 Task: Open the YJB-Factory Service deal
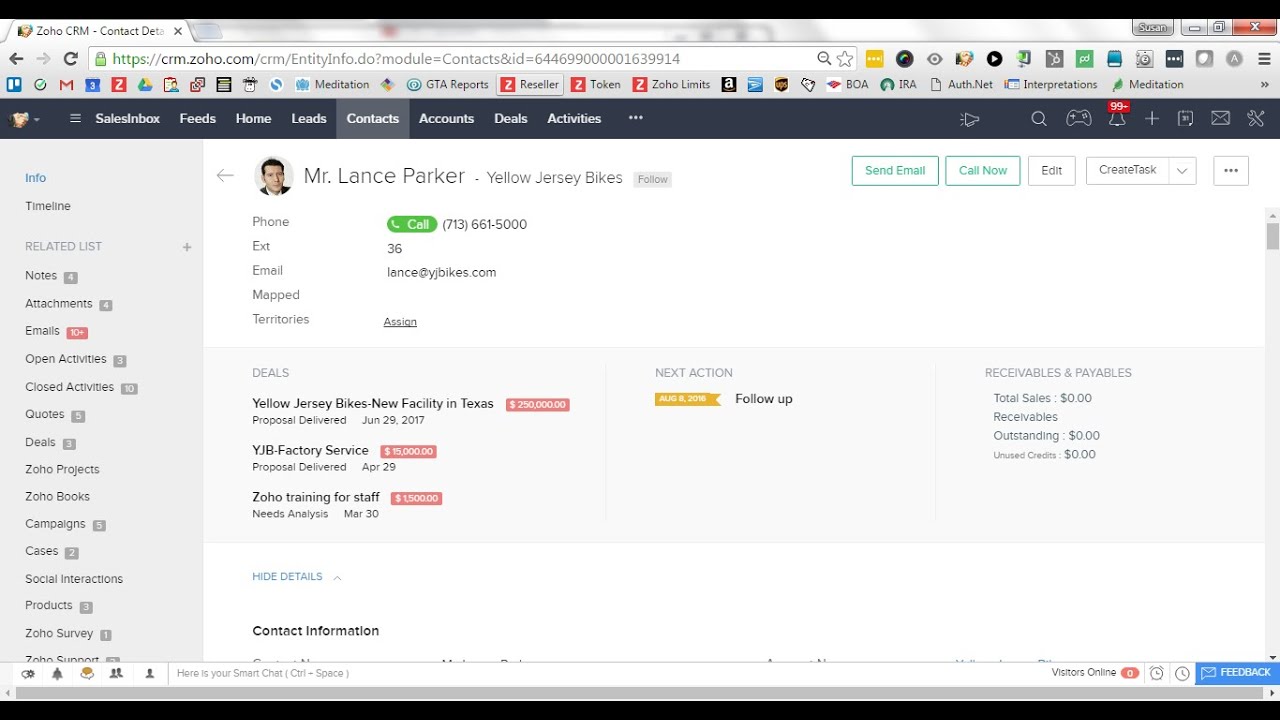click(x=311, y=451)
